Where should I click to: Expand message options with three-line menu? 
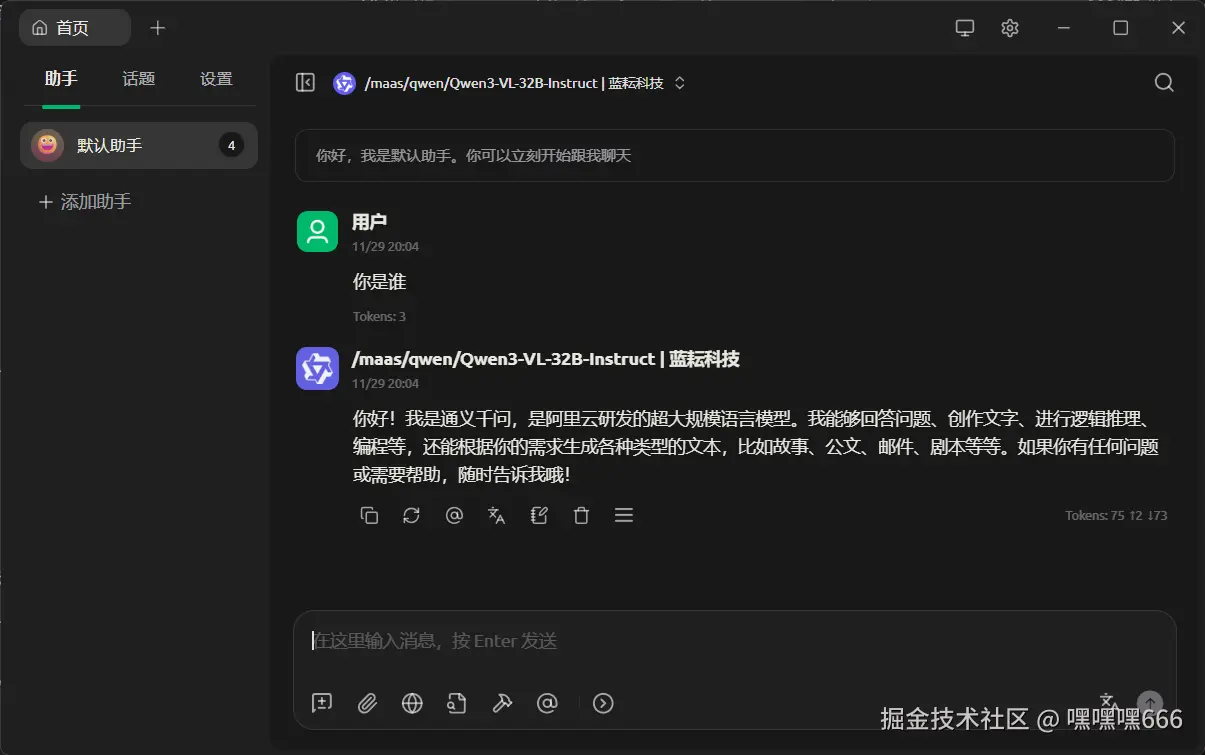point(624,515)
